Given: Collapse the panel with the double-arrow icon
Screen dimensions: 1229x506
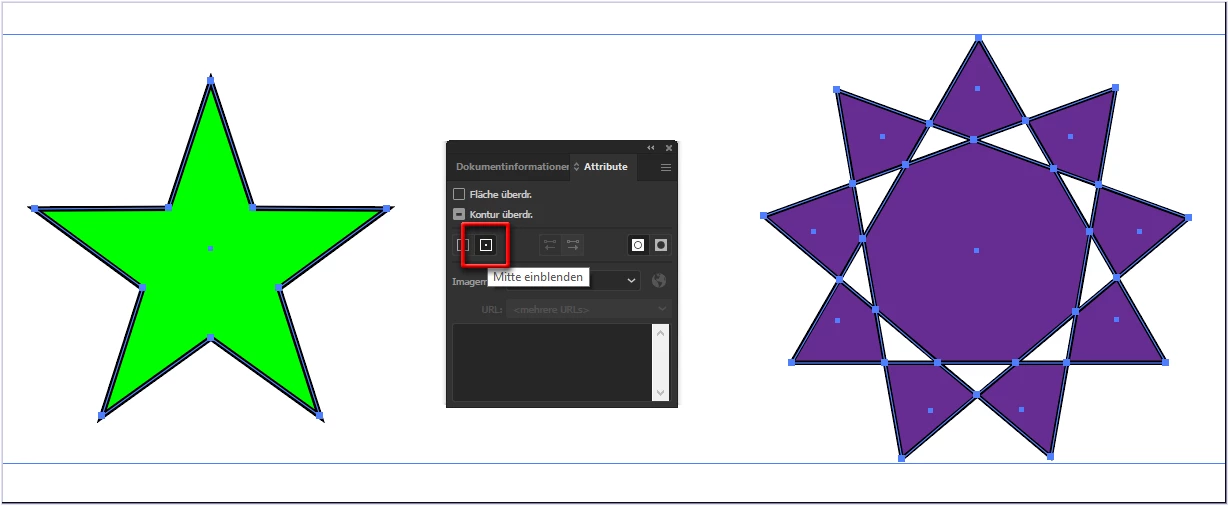Looking at the screenshot, I should [651, 148].
